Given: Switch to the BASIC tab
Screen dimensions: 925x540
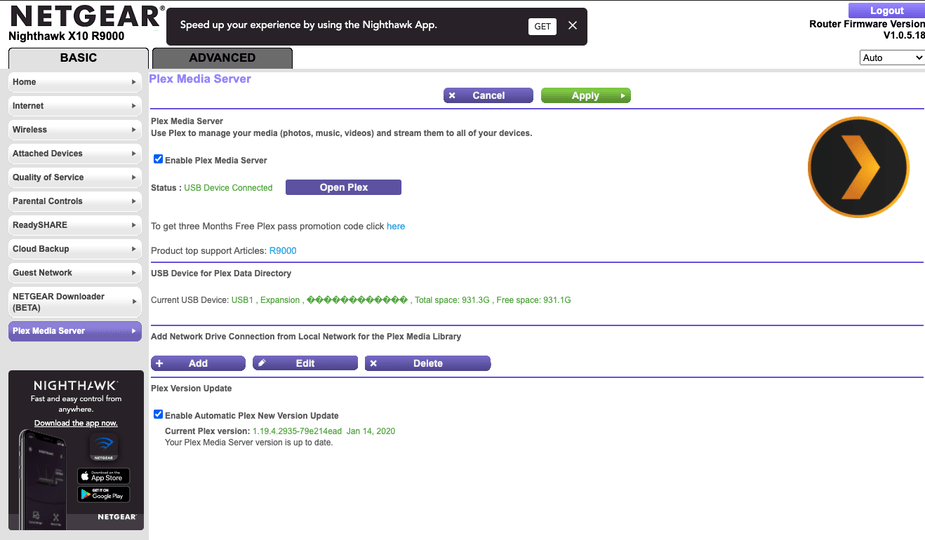Looking at the screenshot, I should (x=78, y=58).
